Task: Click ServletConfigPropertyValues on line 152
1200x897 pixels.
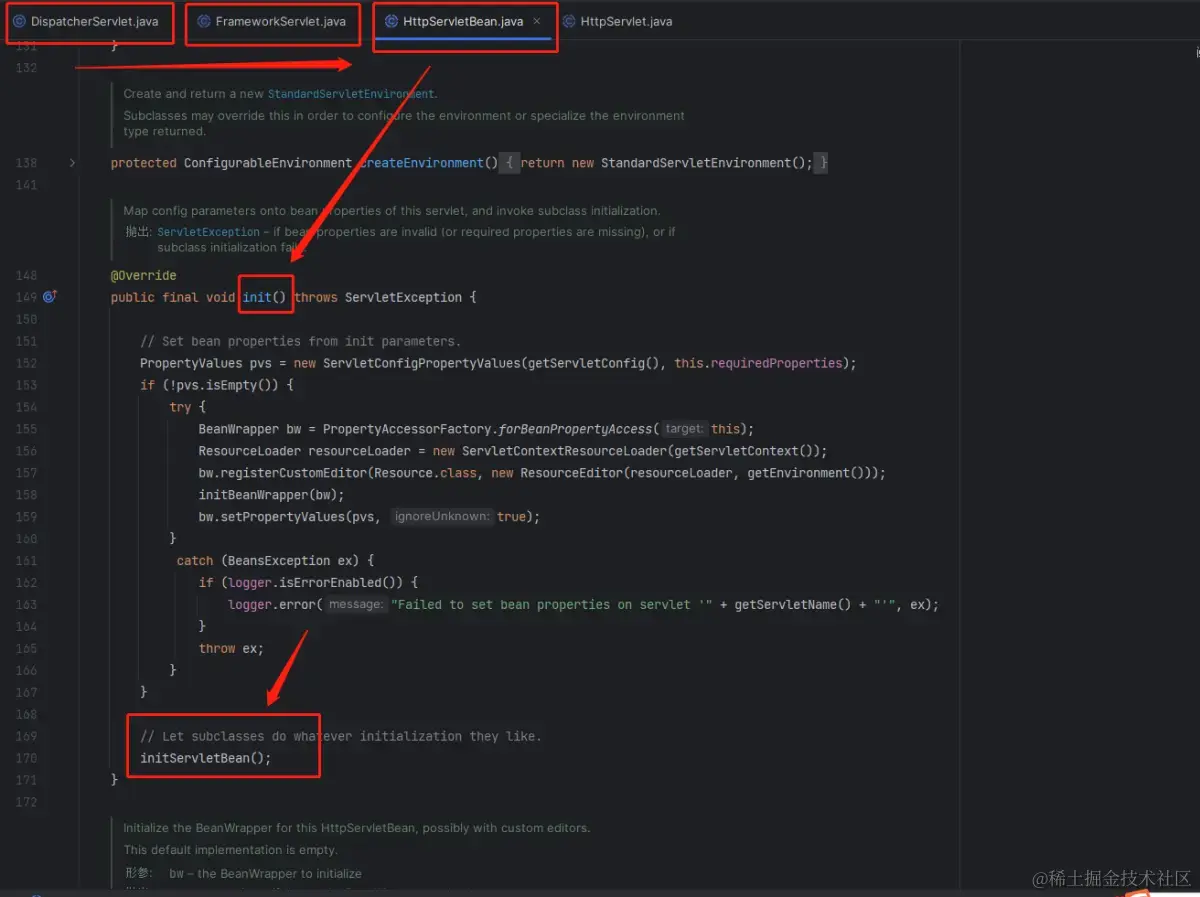Action: point(422,363)
